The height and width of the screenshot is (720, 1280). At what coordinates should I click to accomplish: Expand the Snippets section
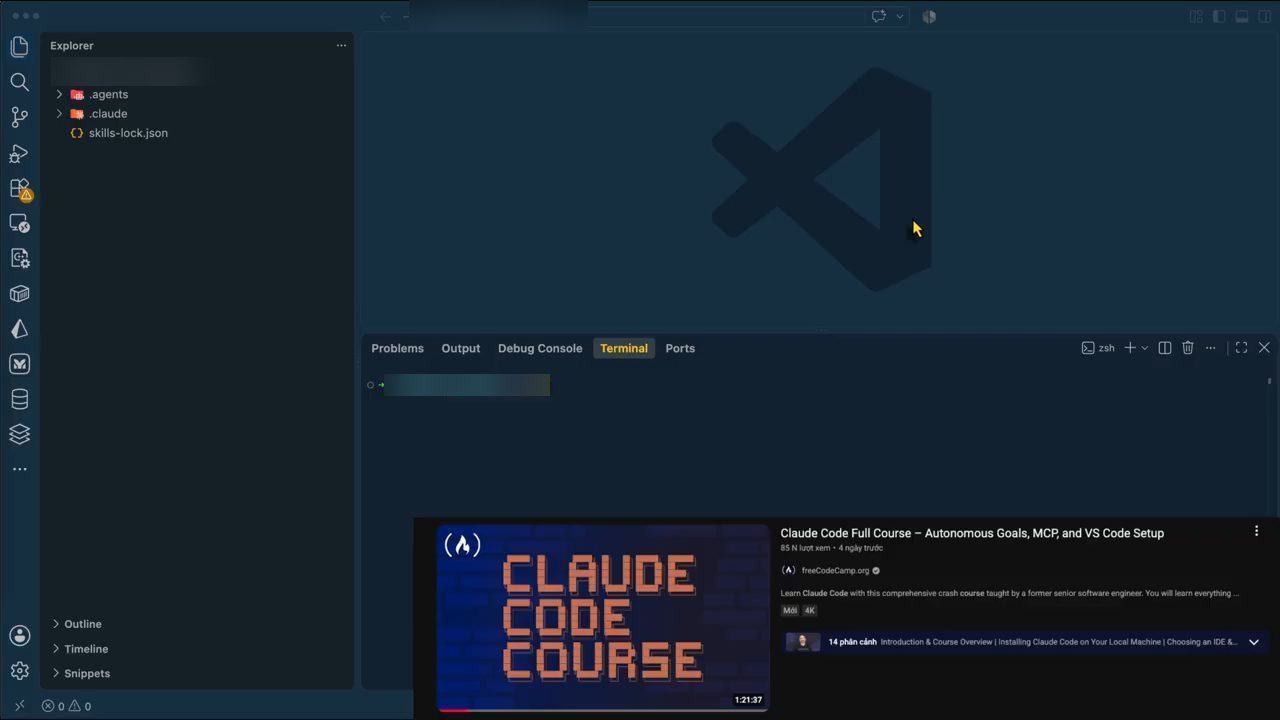click(x=87, y=674)
